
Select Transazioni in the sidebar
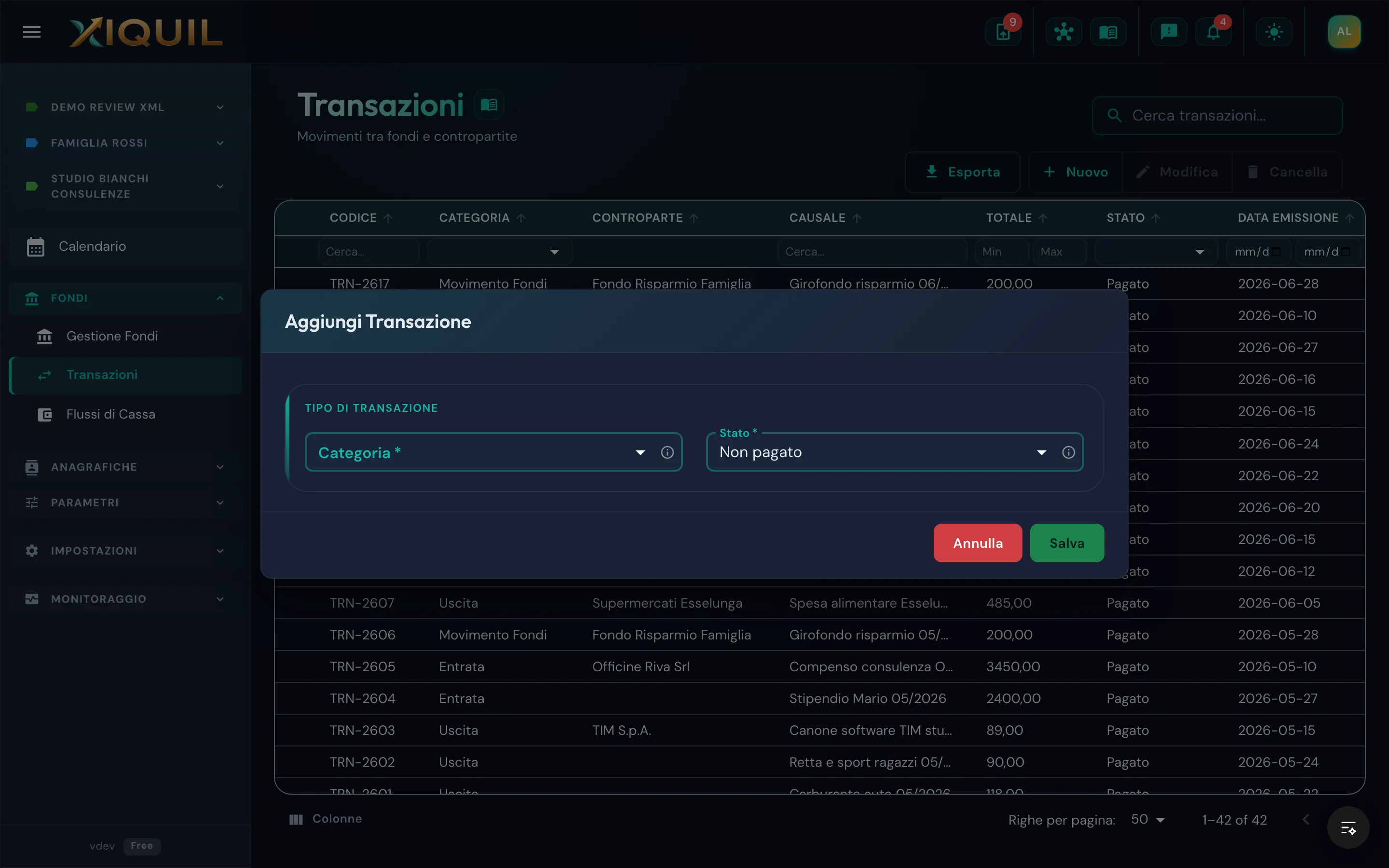[x=125, y=375]
